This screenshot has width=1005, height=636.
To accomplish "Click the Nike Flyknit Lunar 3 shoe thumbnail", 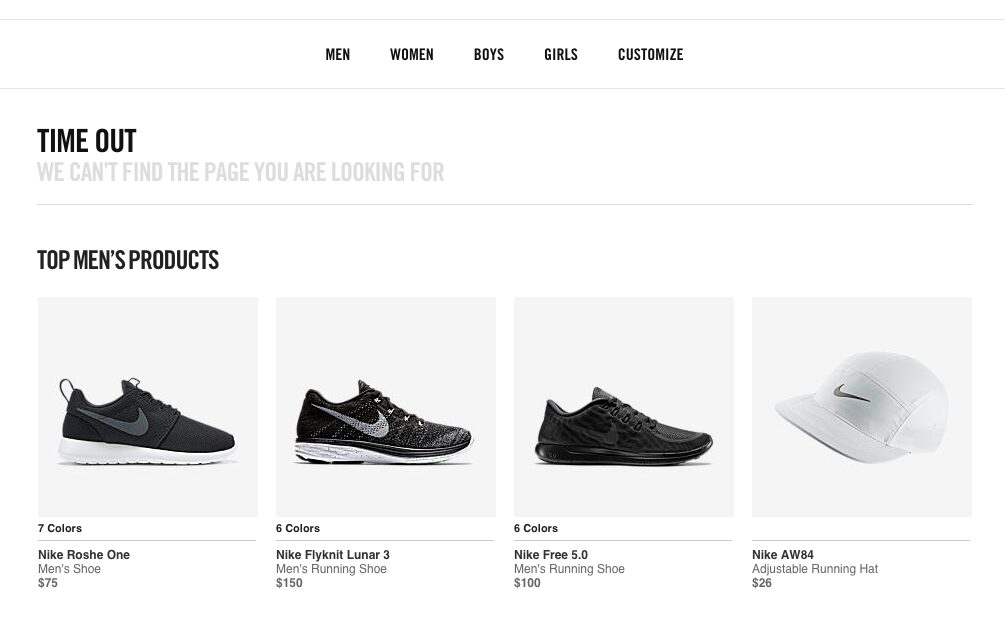I will [x=385, y=406].
